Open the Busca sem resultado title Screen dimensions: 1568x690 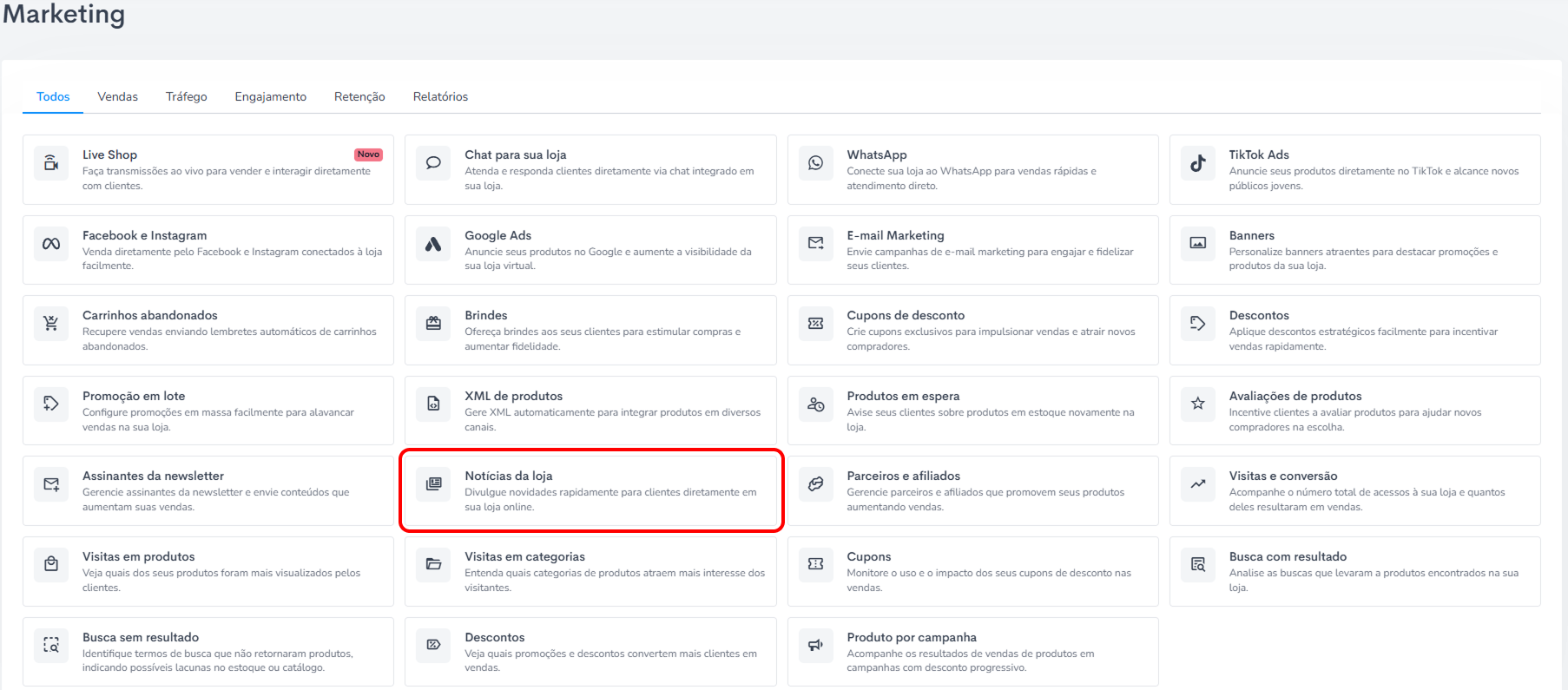[x=141, y=637]
